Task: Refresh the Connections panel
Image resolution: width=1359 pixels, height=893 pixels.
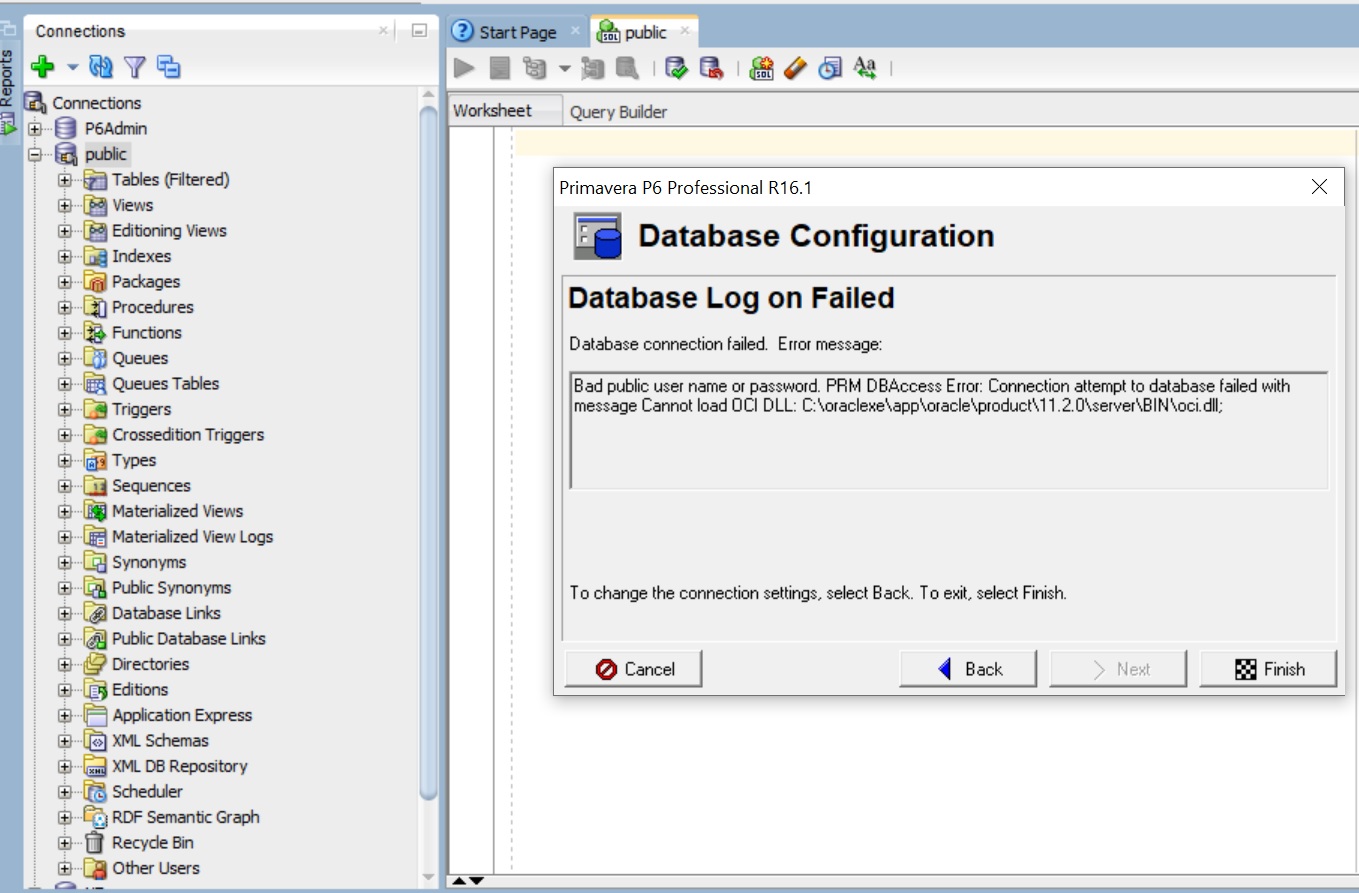Action: [101, 67]
